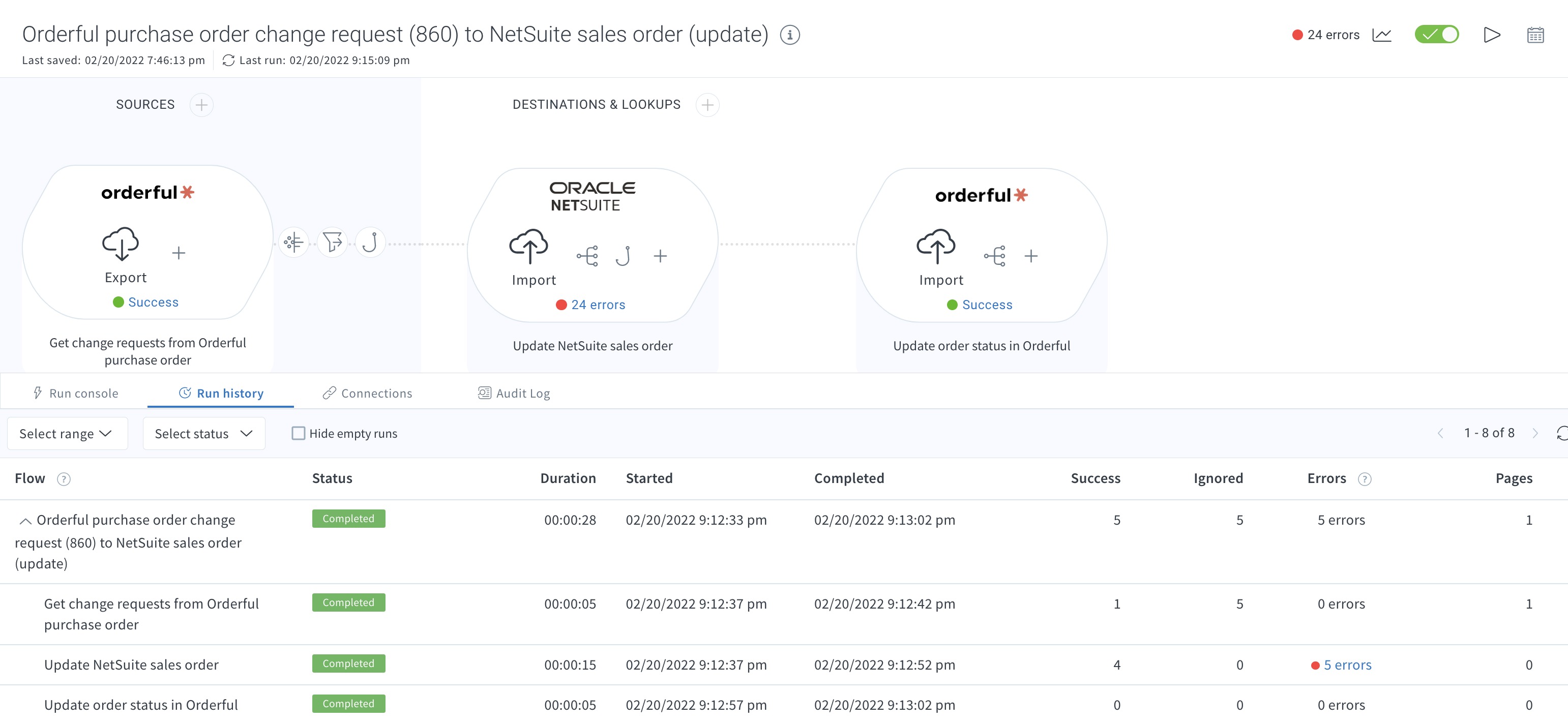Open the output filter funnel icon
The height and width of the screenshot is (724, 1568).
click(x=332, y=242)
